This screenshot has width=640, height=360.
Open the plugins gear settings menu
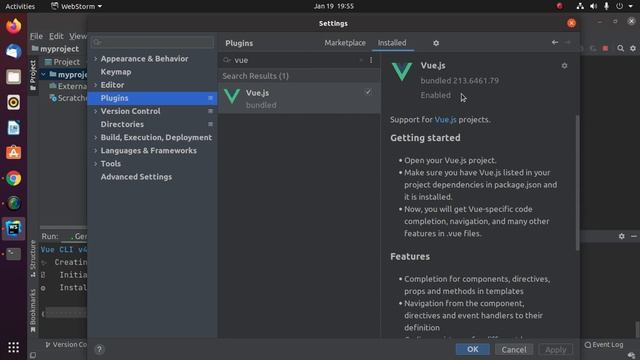436,43
